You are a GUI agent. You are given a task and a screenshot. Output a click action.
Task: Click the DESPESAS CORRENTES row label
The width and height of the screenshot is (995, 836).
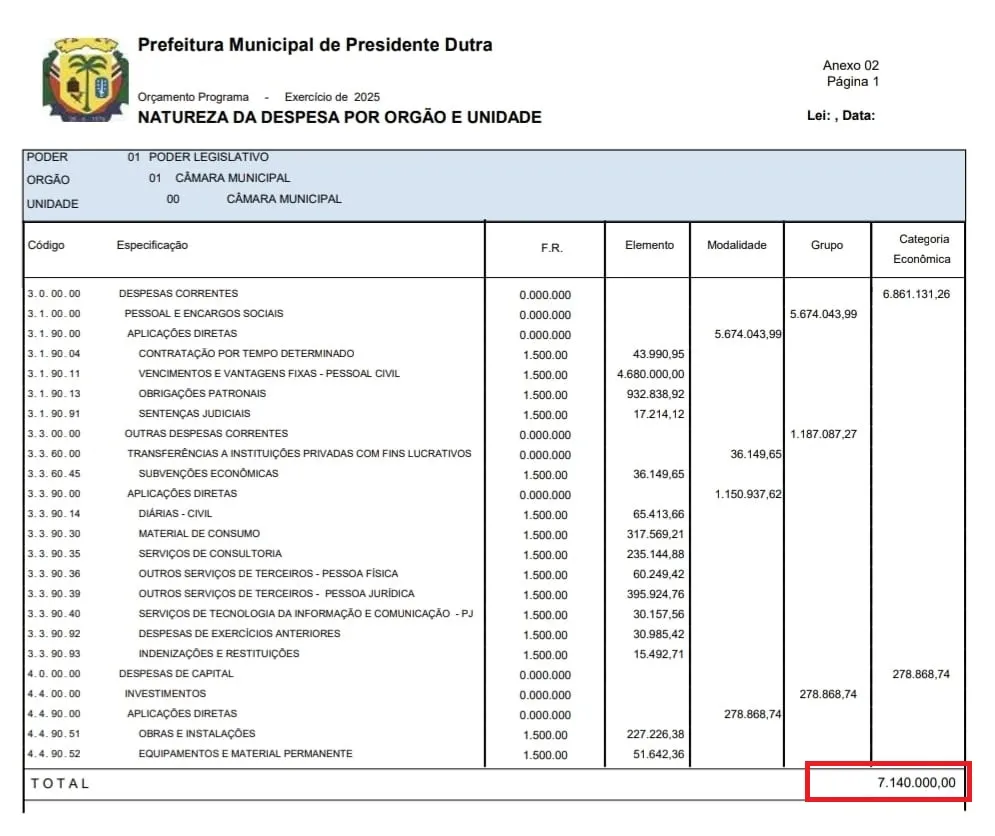178,293
